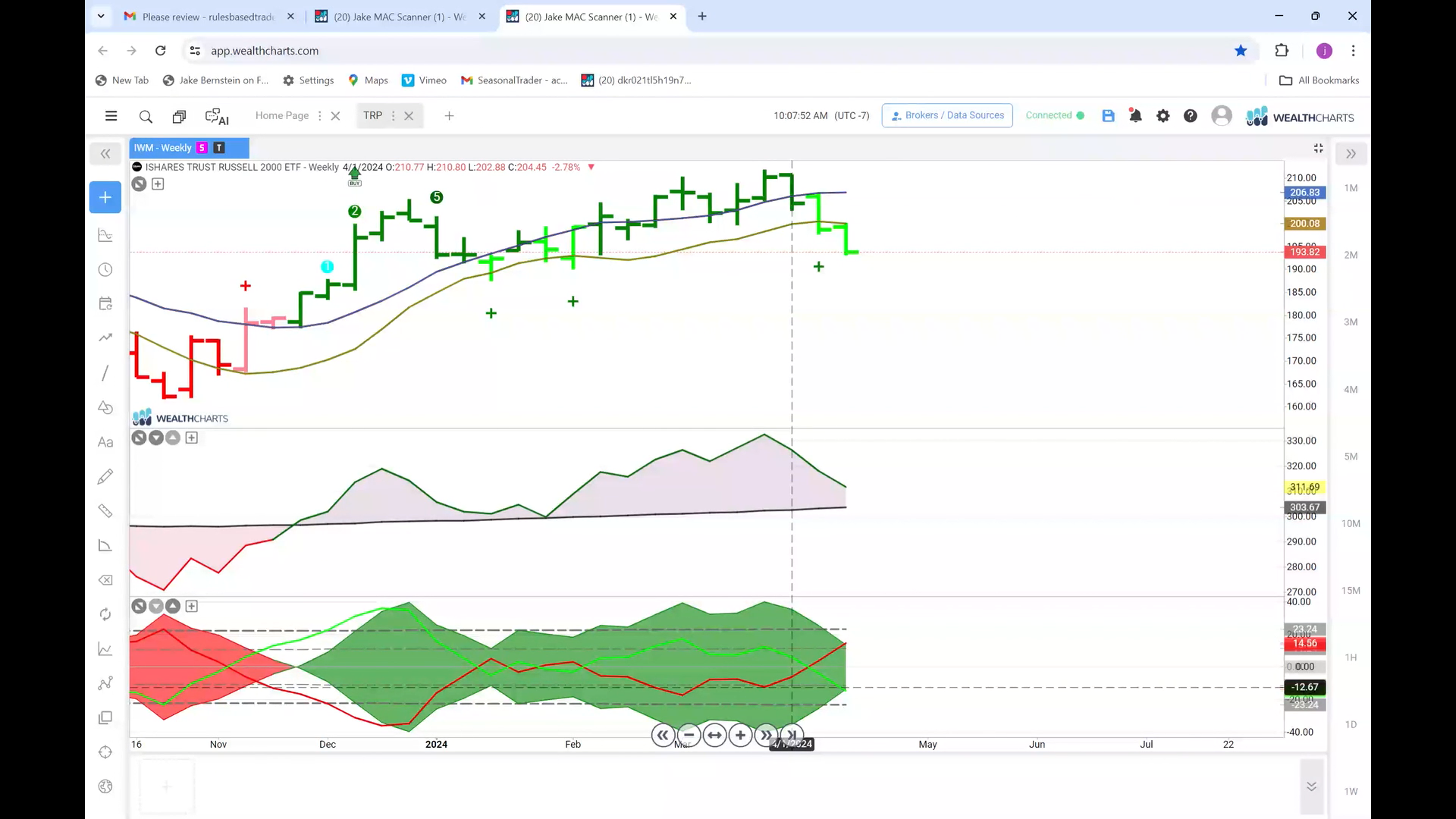Click the refresh chart sidebar icon
The width and height of the screenshot is (1456, 819).
(x=105, y=614)
